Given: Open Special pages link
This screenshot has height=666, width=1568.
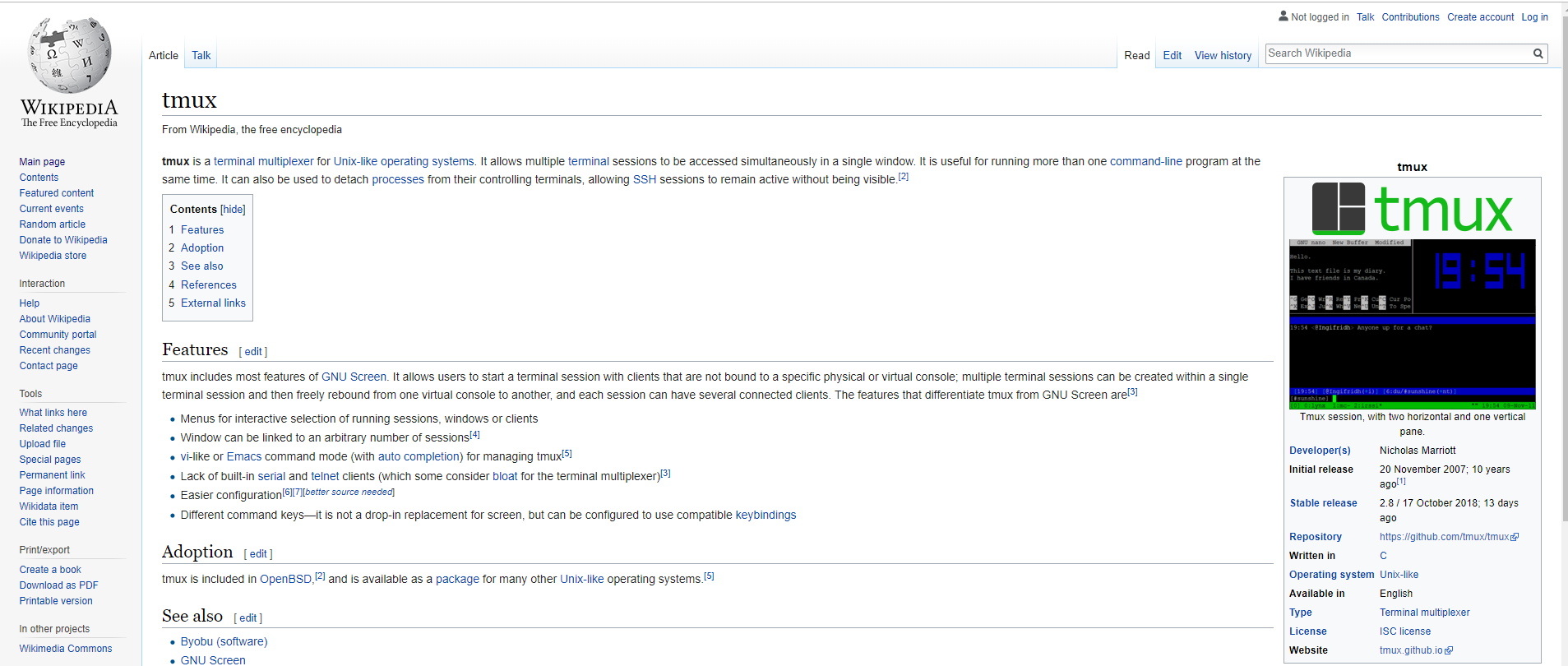Looking at the screenshot, I should coord(50,460).
